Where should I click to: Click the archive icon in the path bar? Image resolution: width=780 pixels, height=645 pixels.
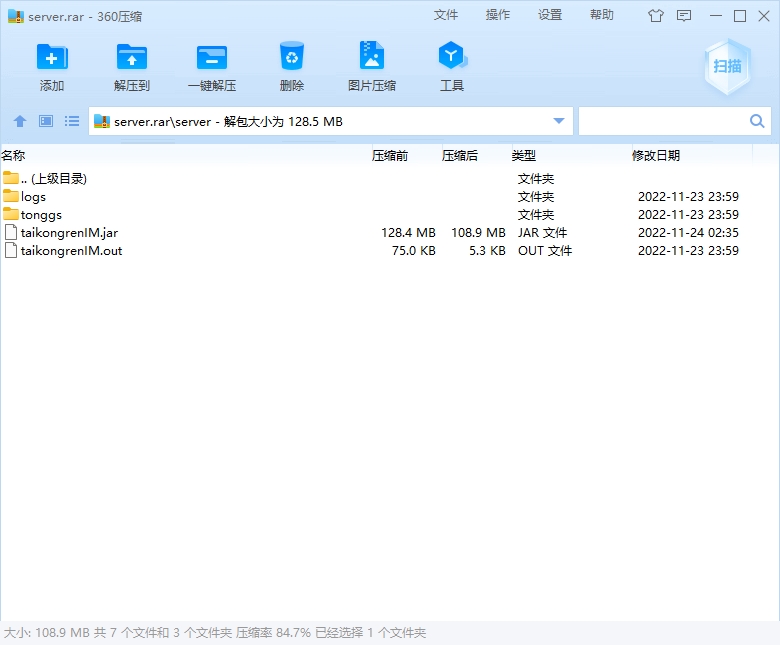102,121
